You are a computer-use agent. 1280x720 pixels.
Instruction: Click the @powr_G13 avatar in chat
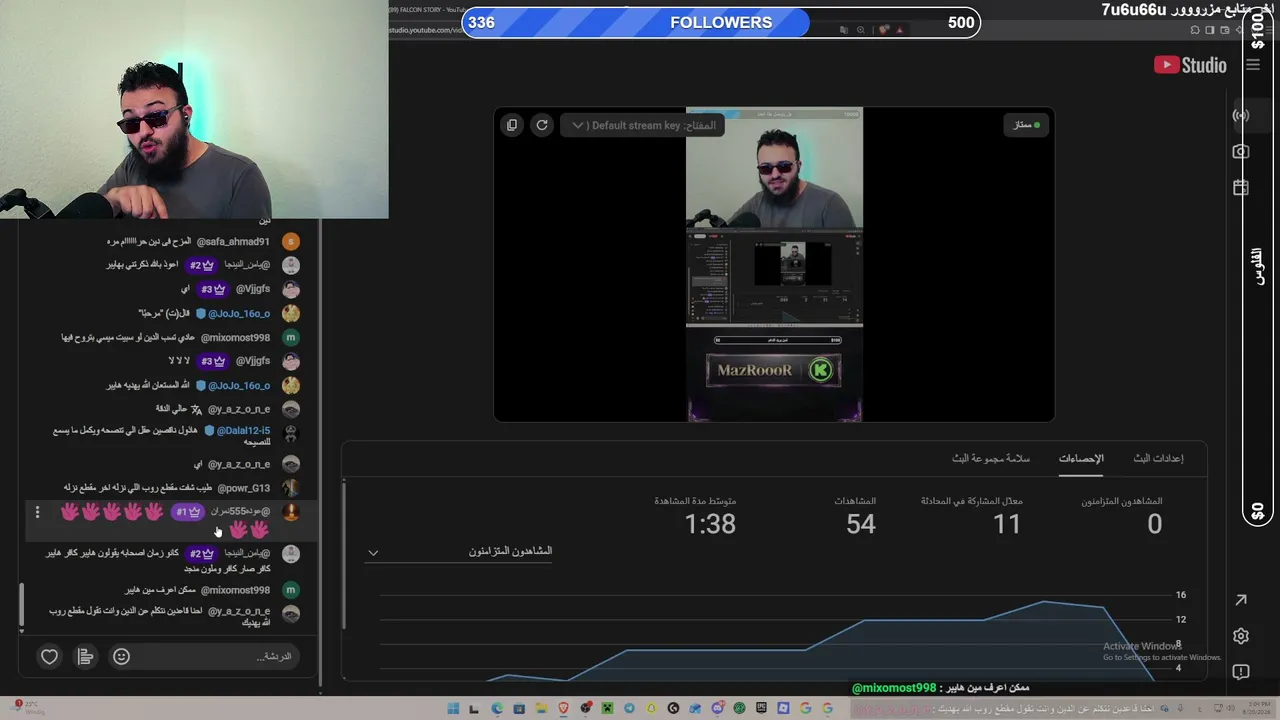[x=290, y=488]
